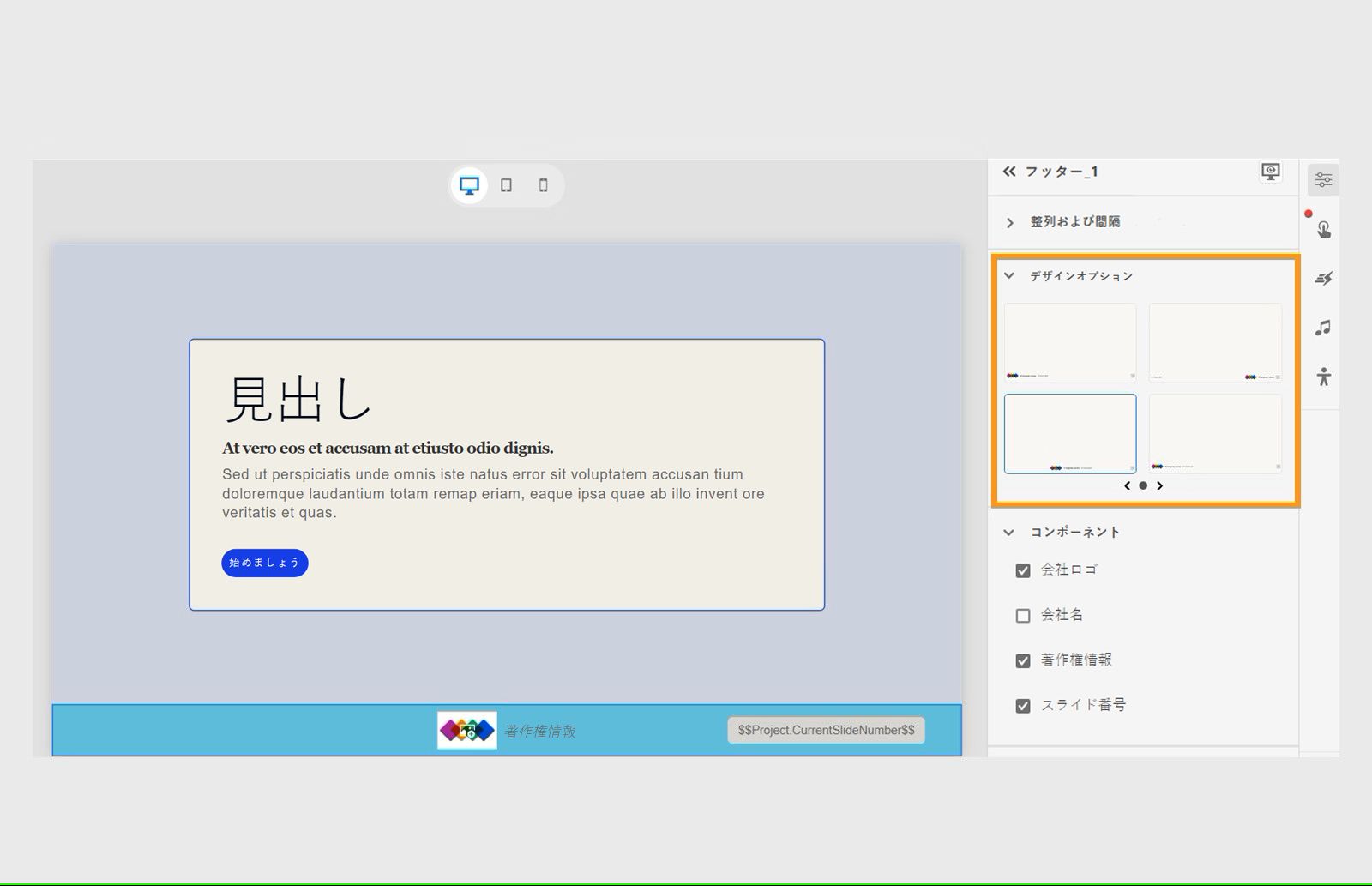Select the company logo image in footer
This screenshot has height=886, width=1372.
click(466, 730)
